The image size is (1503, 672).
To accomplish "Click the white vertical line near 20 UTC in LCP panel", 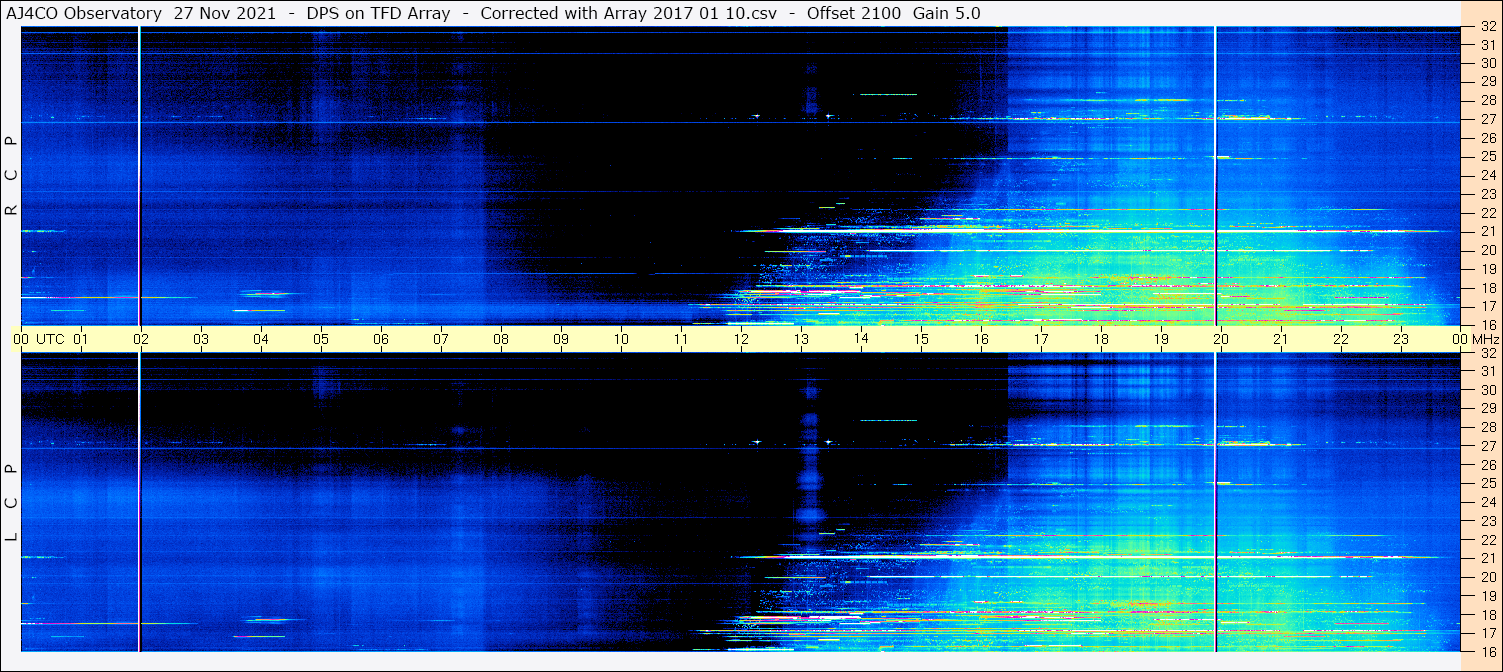I will (1215, 500).
